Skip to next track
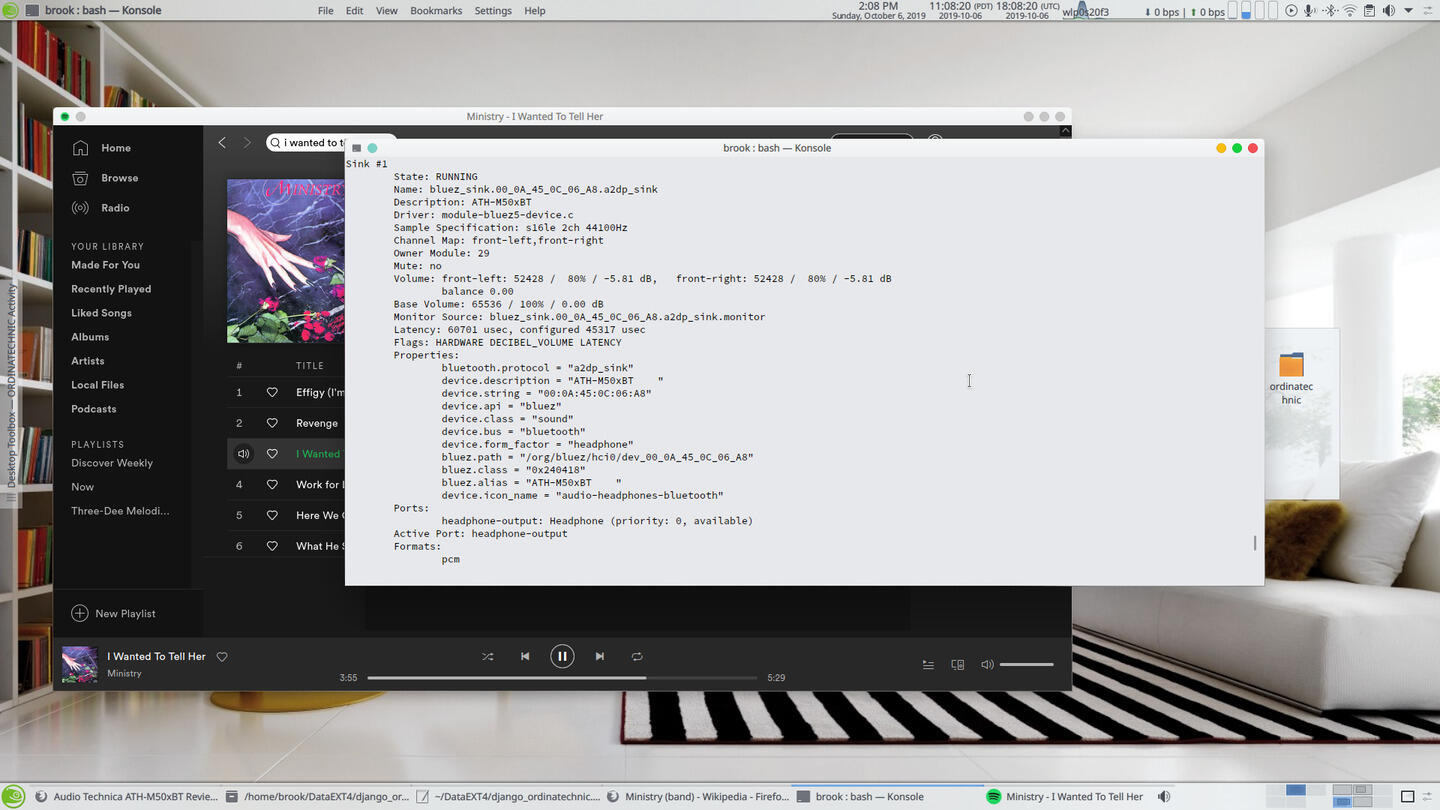The width and height of the screenshot is (1440, 810). coord(600,657)
